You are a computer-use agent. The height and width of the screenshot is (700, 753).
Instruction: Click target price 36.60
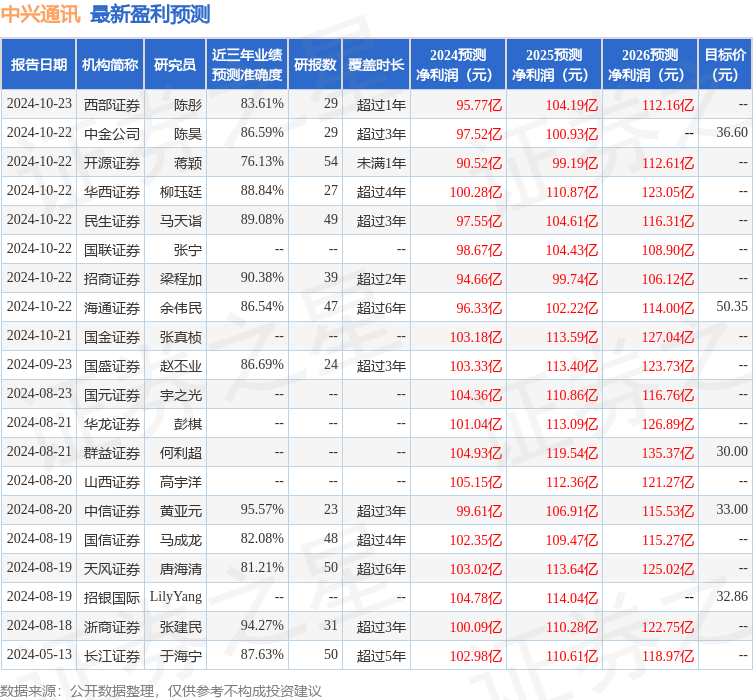(732, 133)
